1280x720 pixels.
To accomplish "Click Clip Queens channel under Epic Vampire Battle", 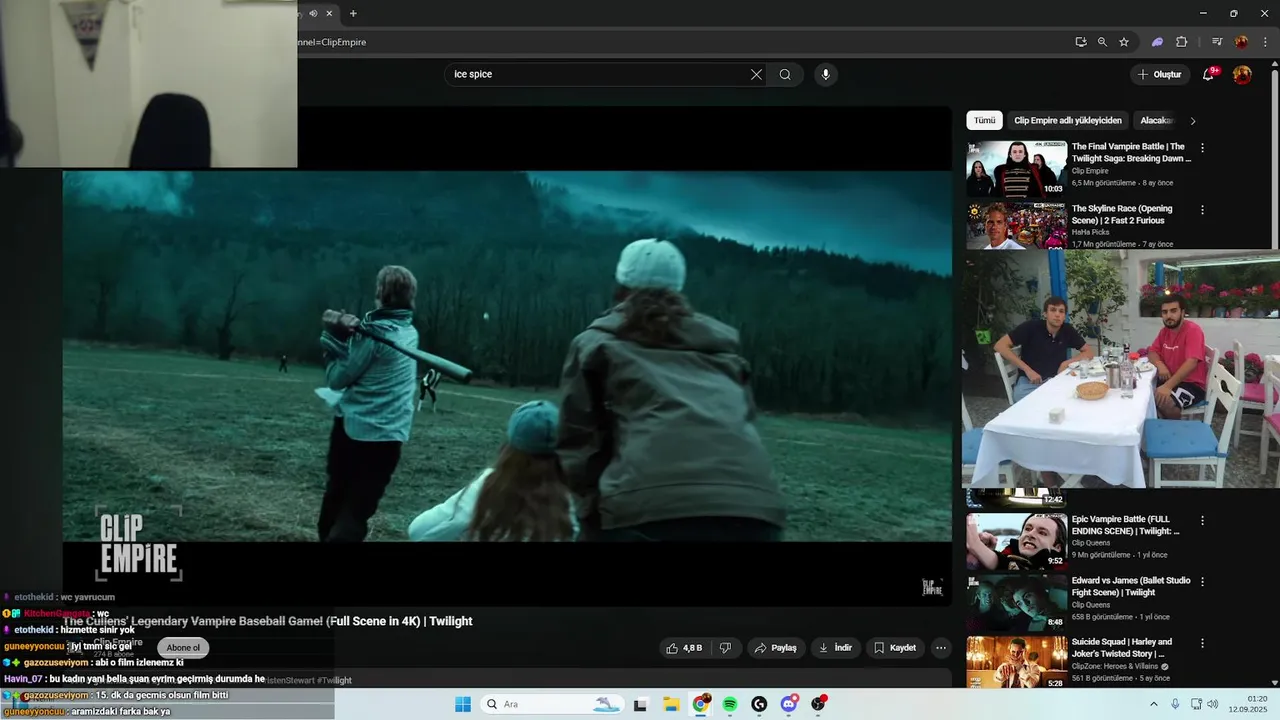I will [x=1093, y=543].
